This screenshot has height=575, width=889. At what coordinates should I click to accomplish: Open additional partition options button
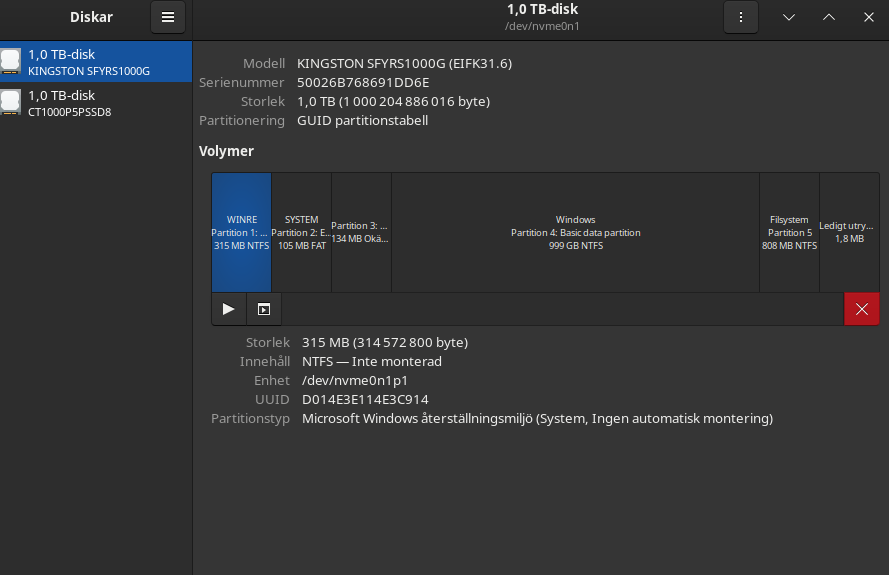click(264, 309)
